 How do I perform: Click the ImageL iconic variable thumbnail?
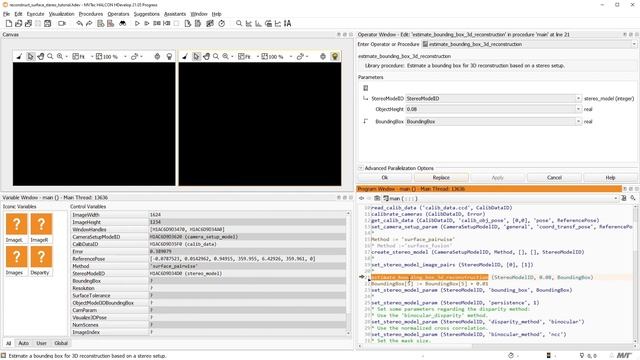coord(17,224)
